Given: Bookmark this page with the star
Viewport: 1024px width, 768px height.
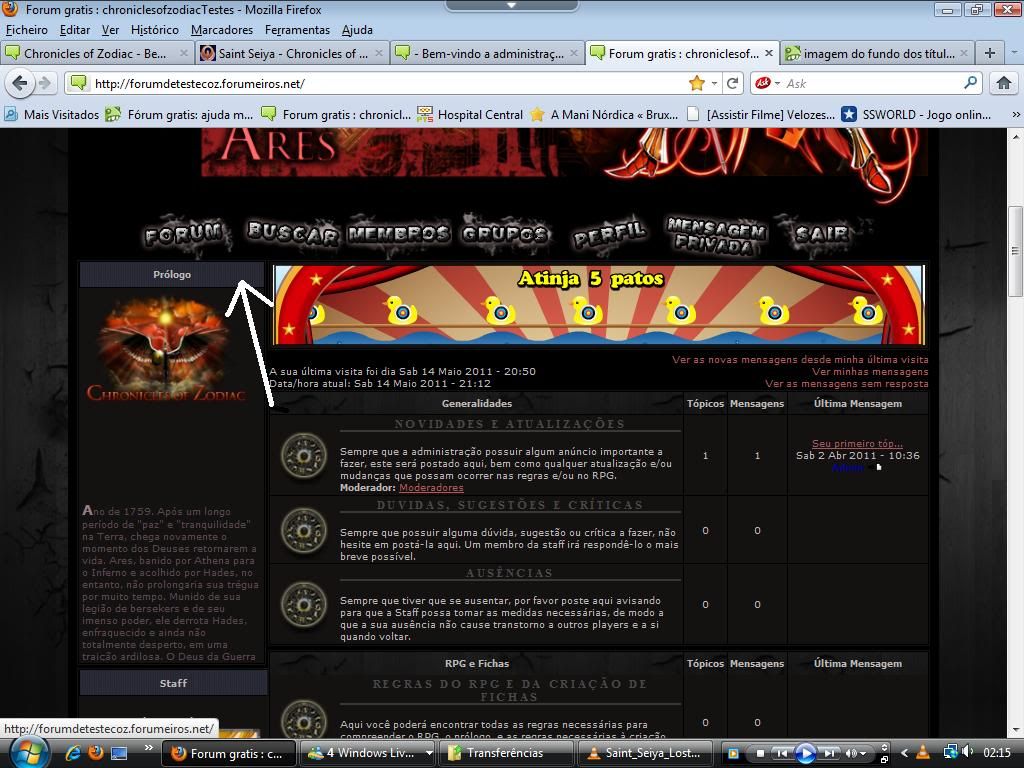Looking at the screenshot, I should coord(697,83).
